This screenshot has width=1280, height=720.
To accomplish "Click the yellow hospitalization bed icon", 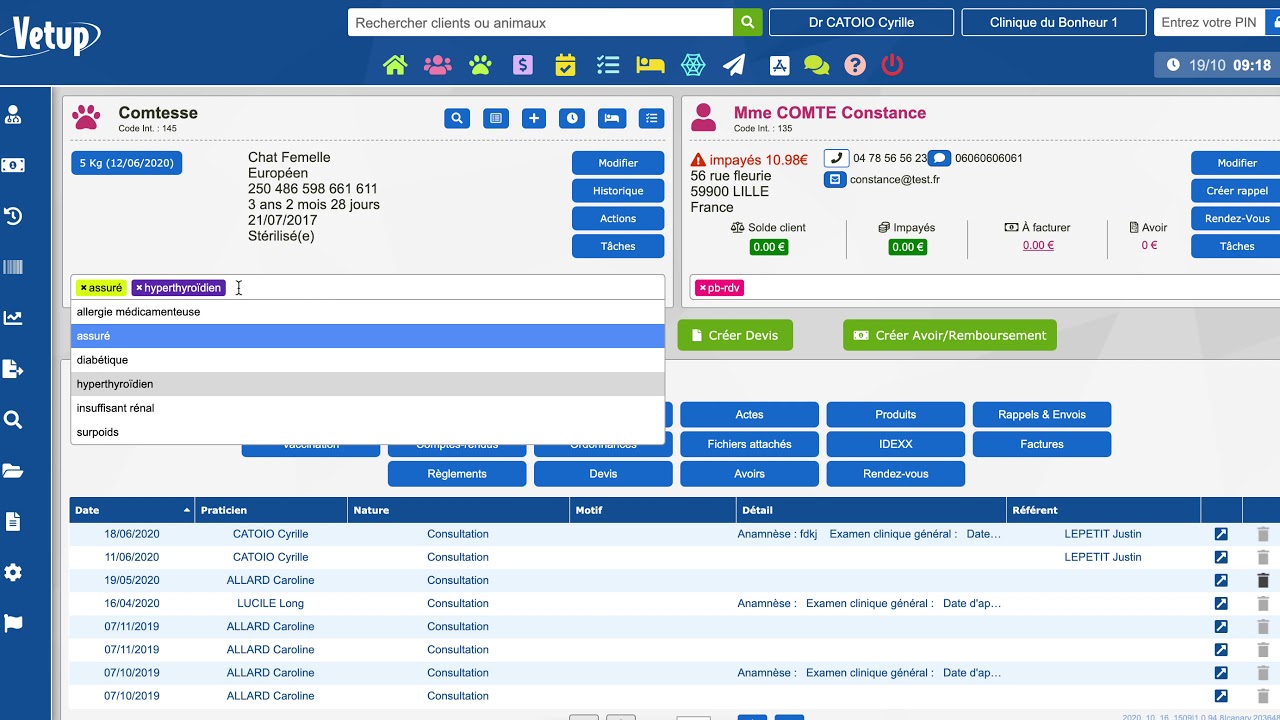I will click(650, 65).
